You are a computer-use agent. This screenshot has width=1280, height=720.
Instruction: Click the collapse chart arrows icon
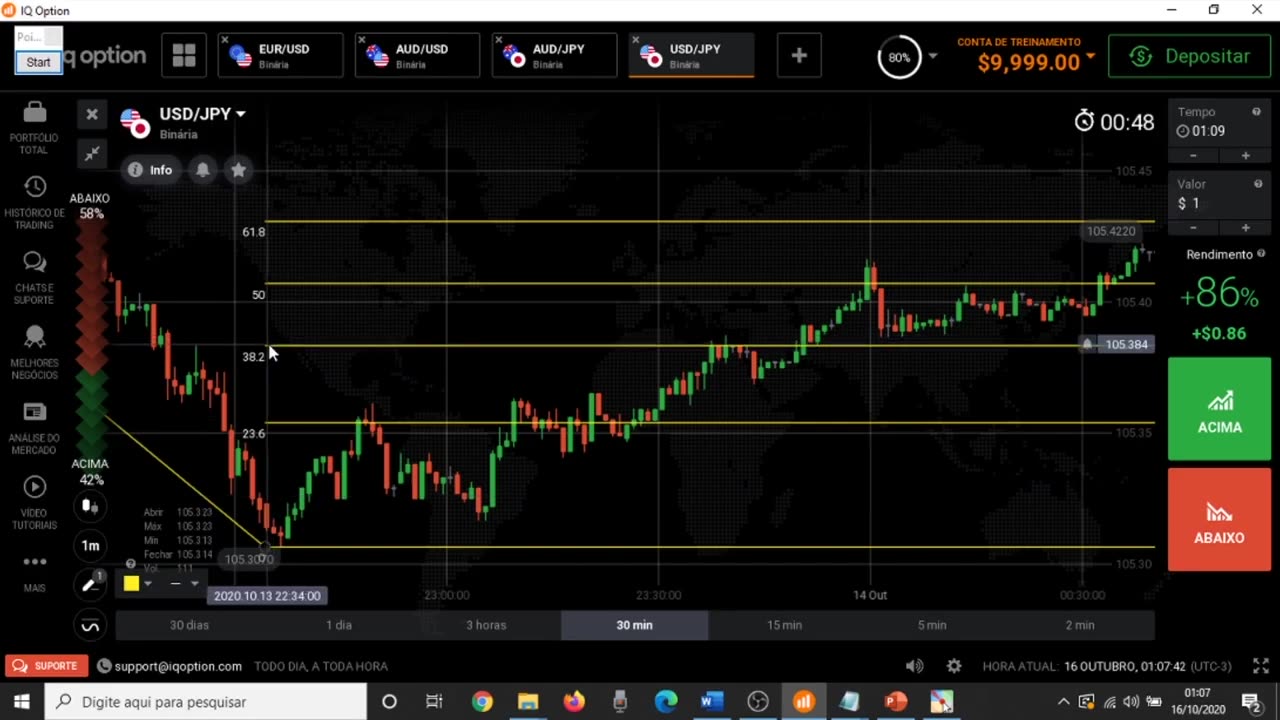[92, 153]
